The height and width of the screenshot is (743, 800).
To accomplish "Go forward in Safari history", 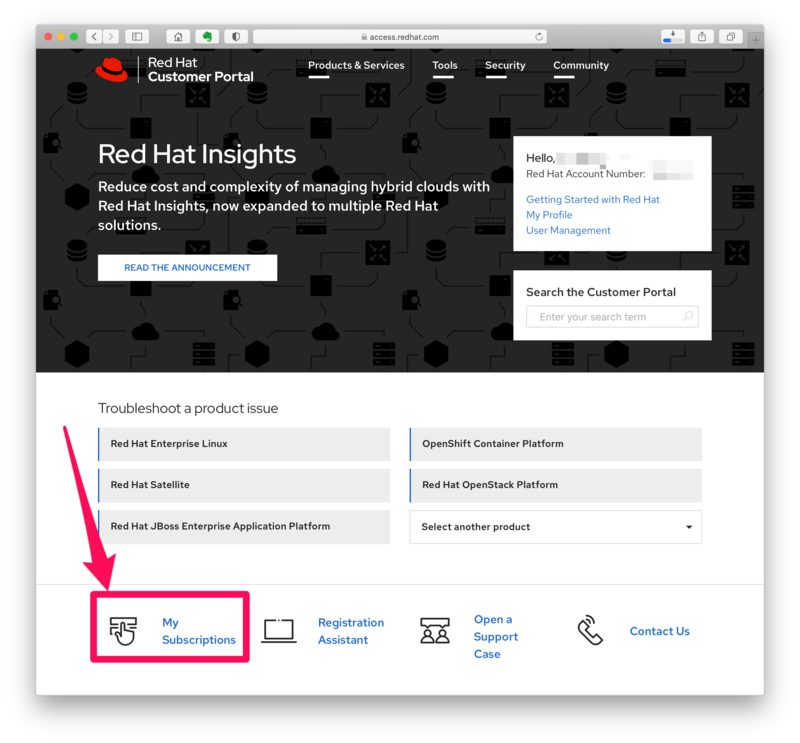I will 111,37.
